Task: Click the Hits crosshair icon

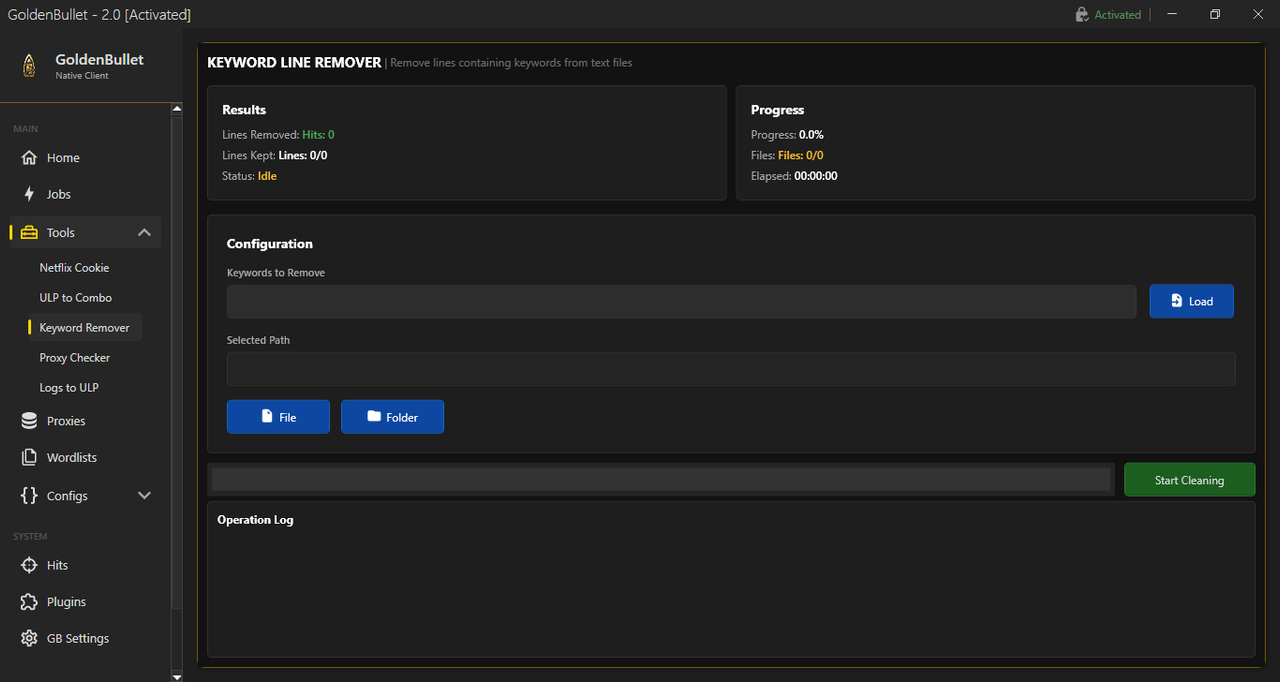Action: pos(29,565)
